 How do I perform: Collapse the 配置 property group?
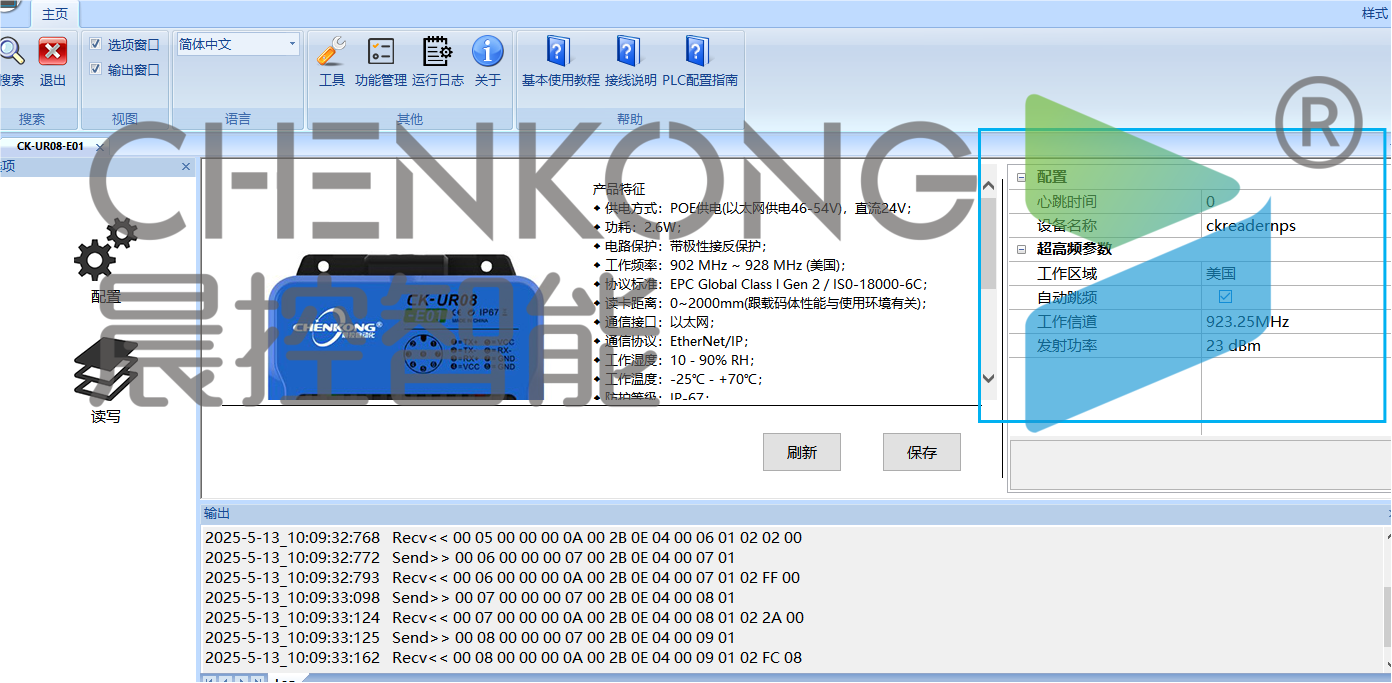[x=1021, y=177]
